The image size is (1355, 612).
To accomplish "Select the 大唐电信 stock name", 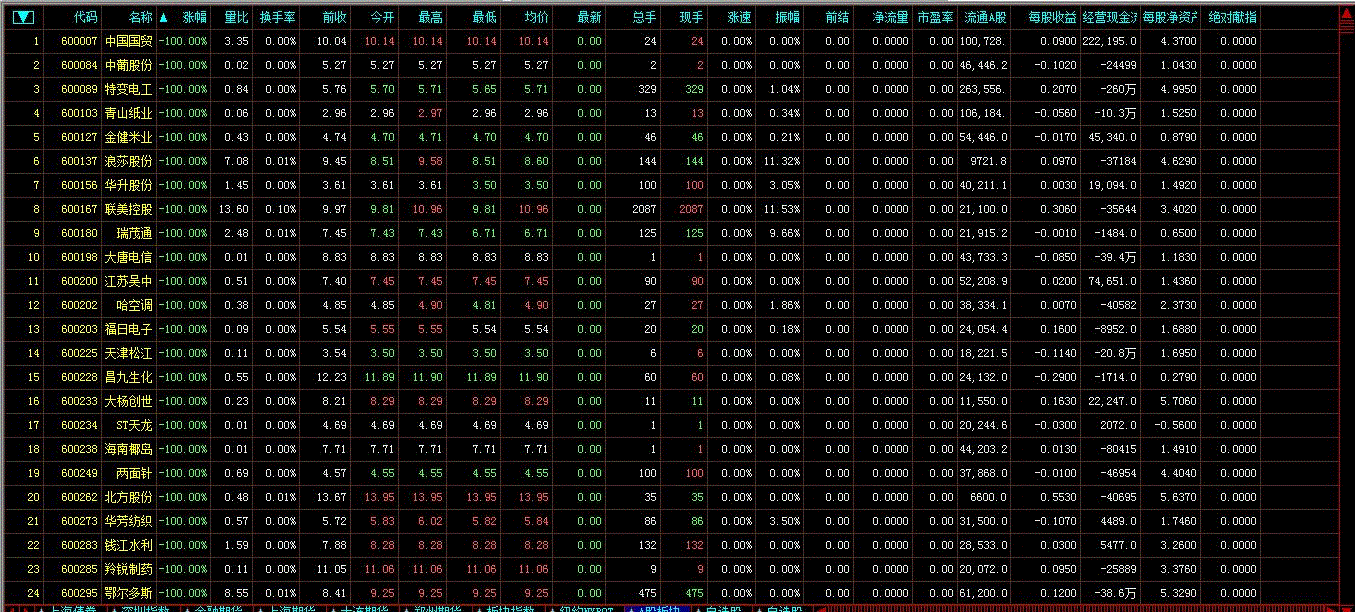I will tap(129, 257).
